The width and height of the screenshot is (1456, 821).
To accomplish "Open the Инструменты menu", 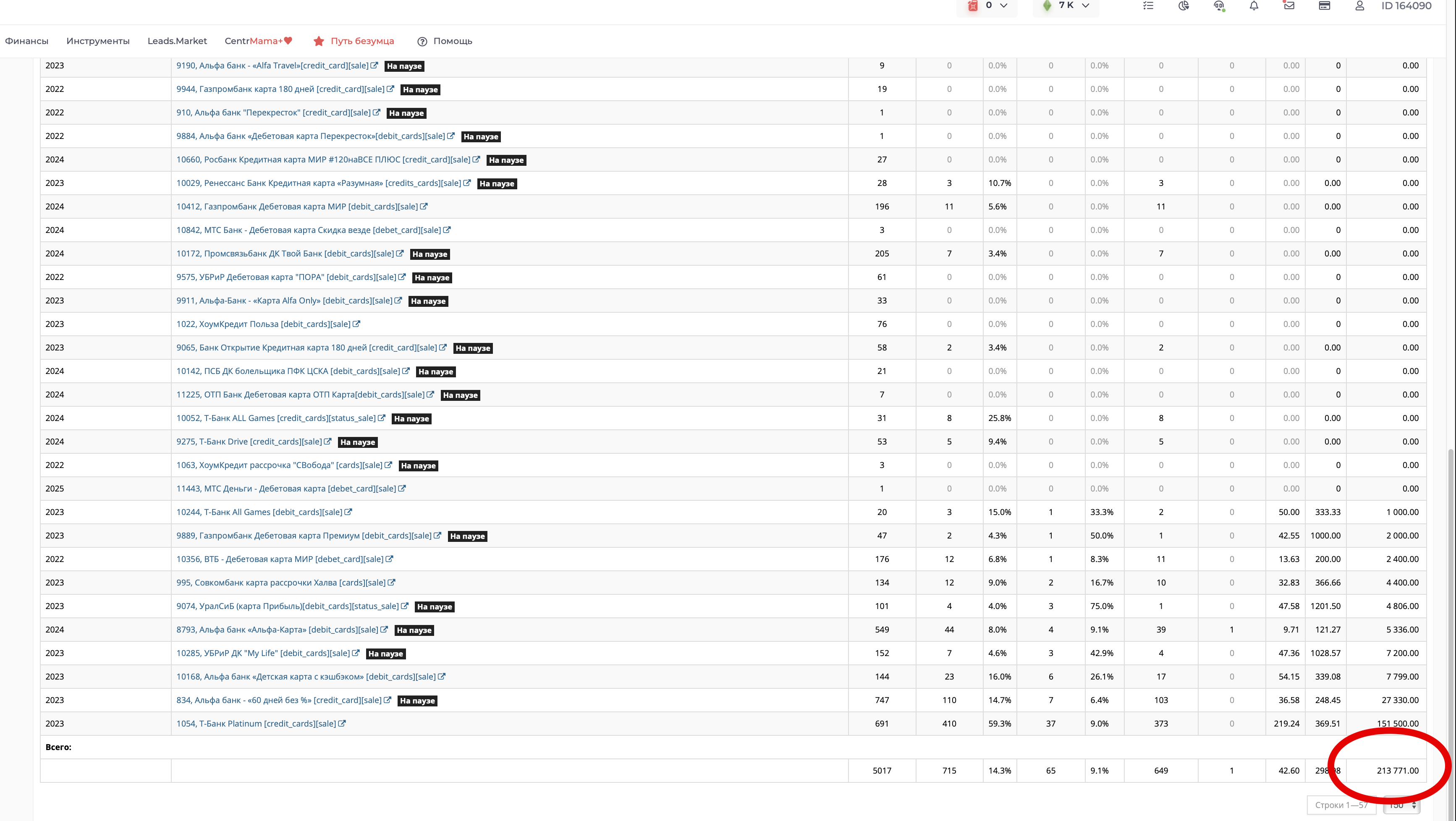I will (x=98, y=41).
